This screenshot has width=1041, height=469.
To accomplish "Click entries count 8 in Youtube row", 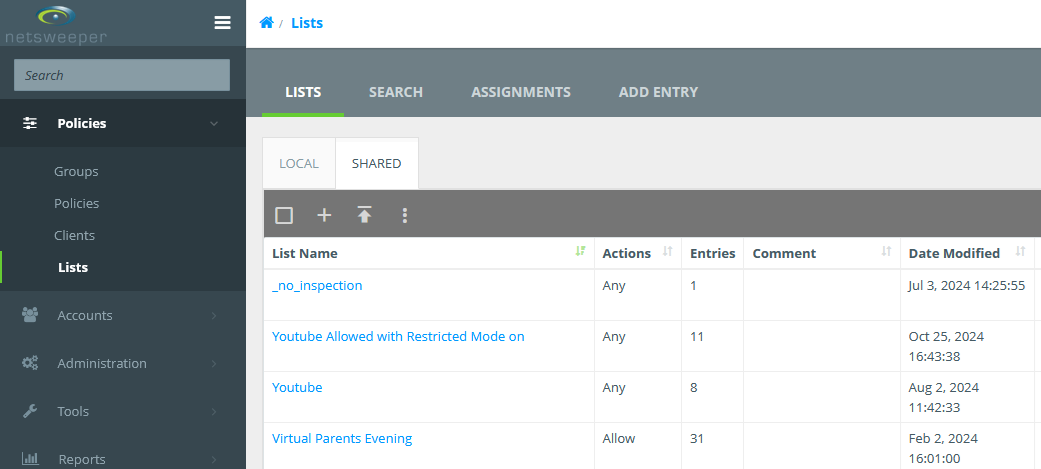I will (x=694, y=387).
